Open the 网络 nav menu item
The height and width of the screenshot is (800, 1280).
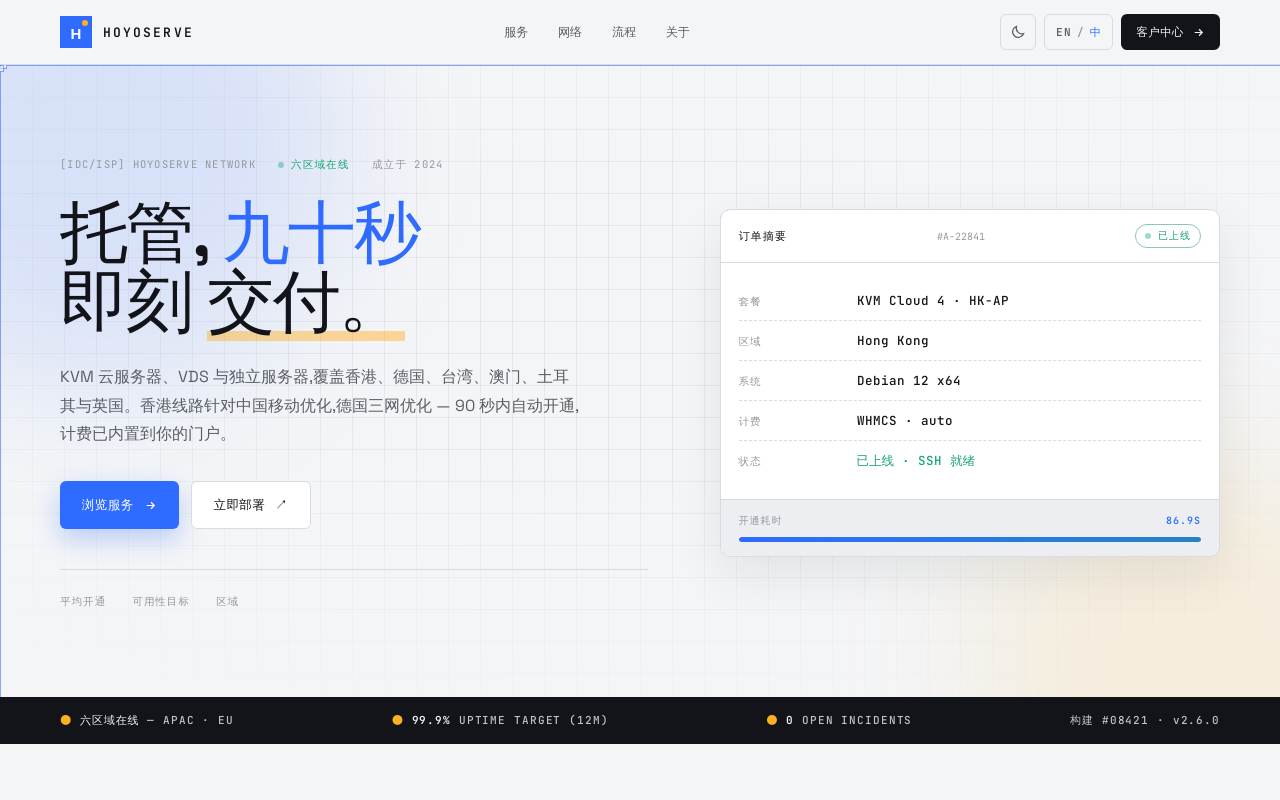[x=570, y=32]
